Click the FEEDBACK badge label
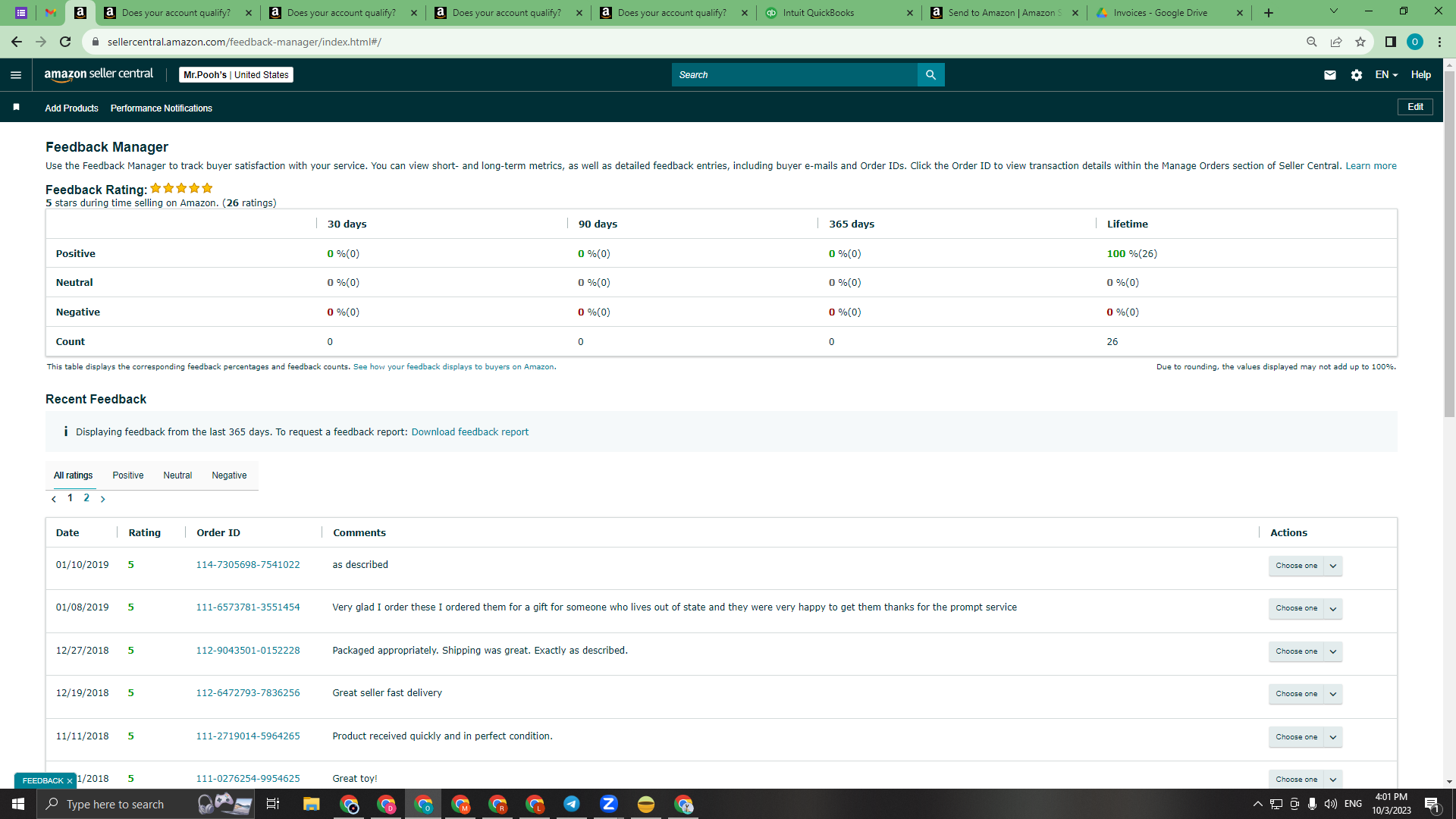The width and height of the screenshot is (1456, 819). coord(42,781)
